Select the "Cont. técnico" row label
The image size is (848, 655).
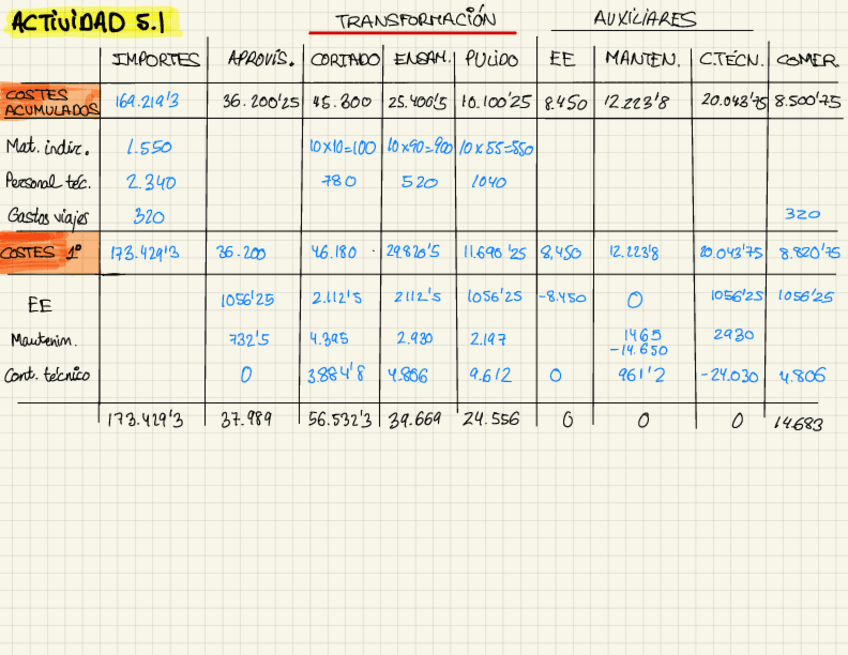(x=47, y=375)
